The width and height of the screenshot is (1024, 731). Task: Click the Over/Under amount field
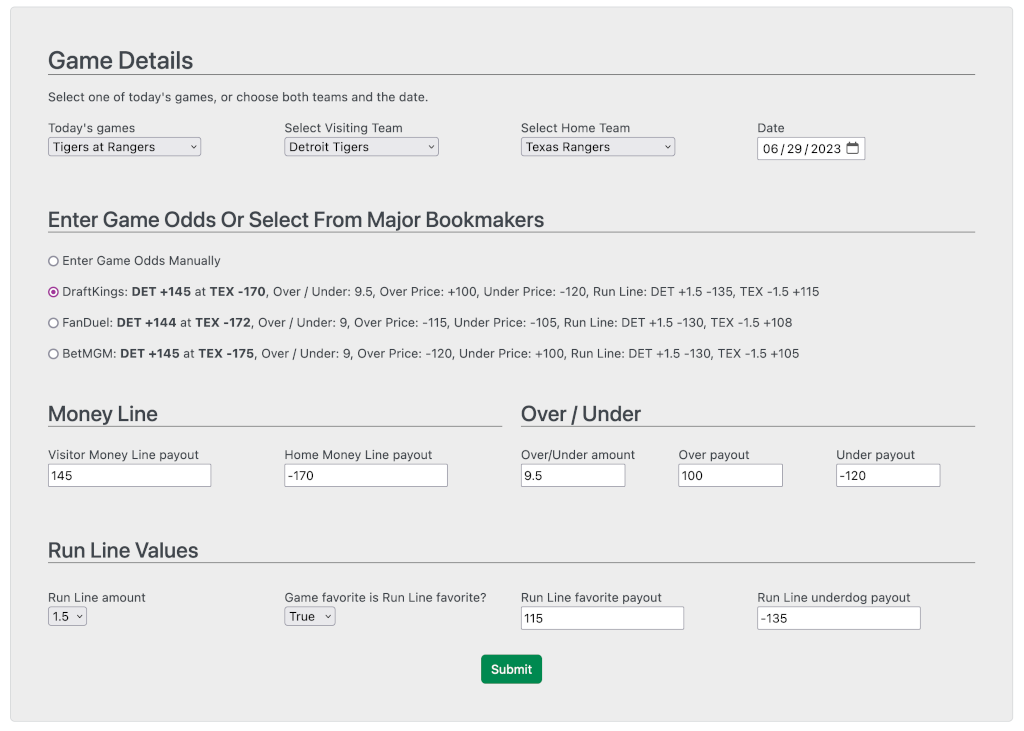572,474
